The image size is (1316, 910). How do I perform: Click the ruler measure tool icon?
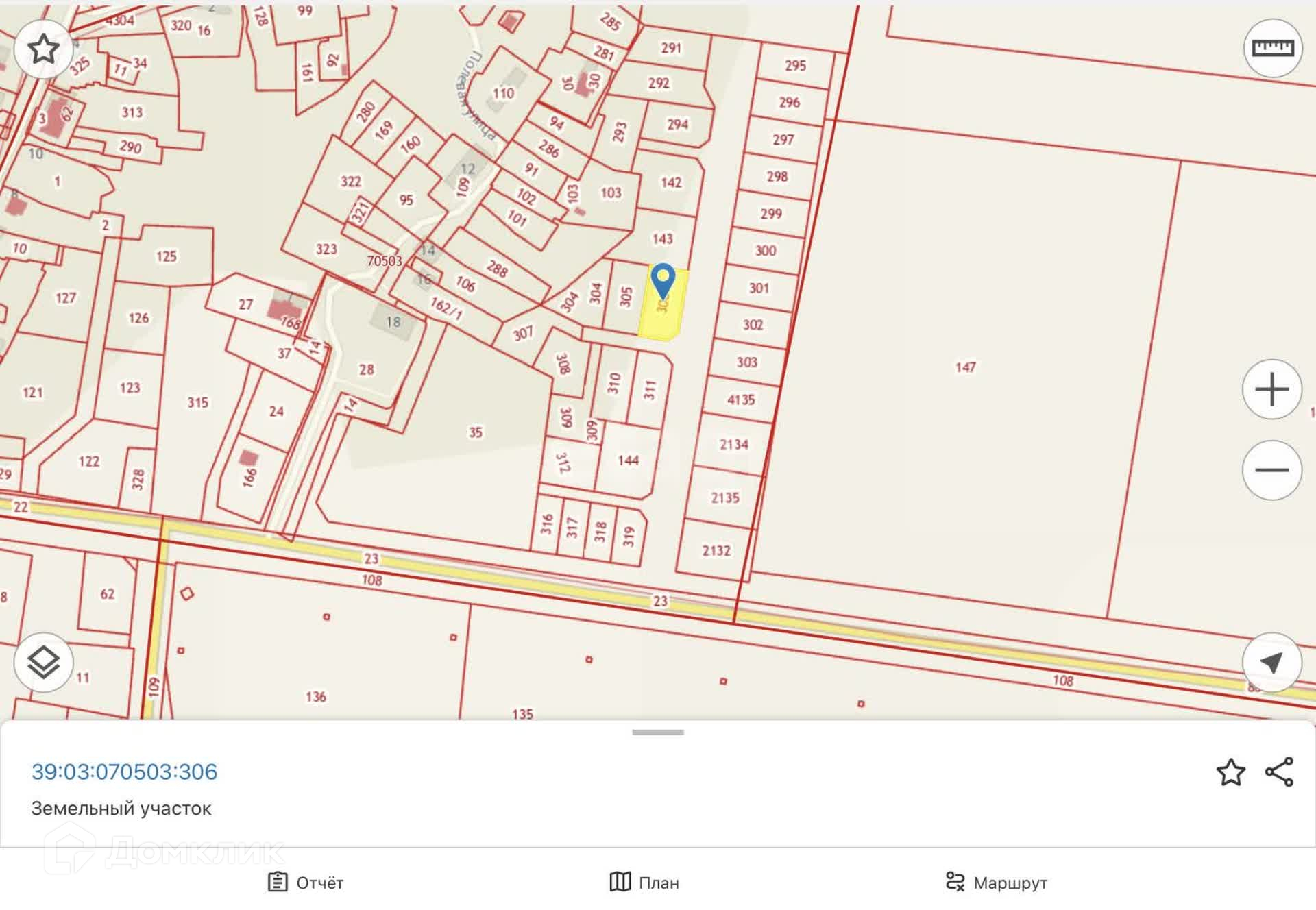pyautogui.click(x=1273, y=48)
